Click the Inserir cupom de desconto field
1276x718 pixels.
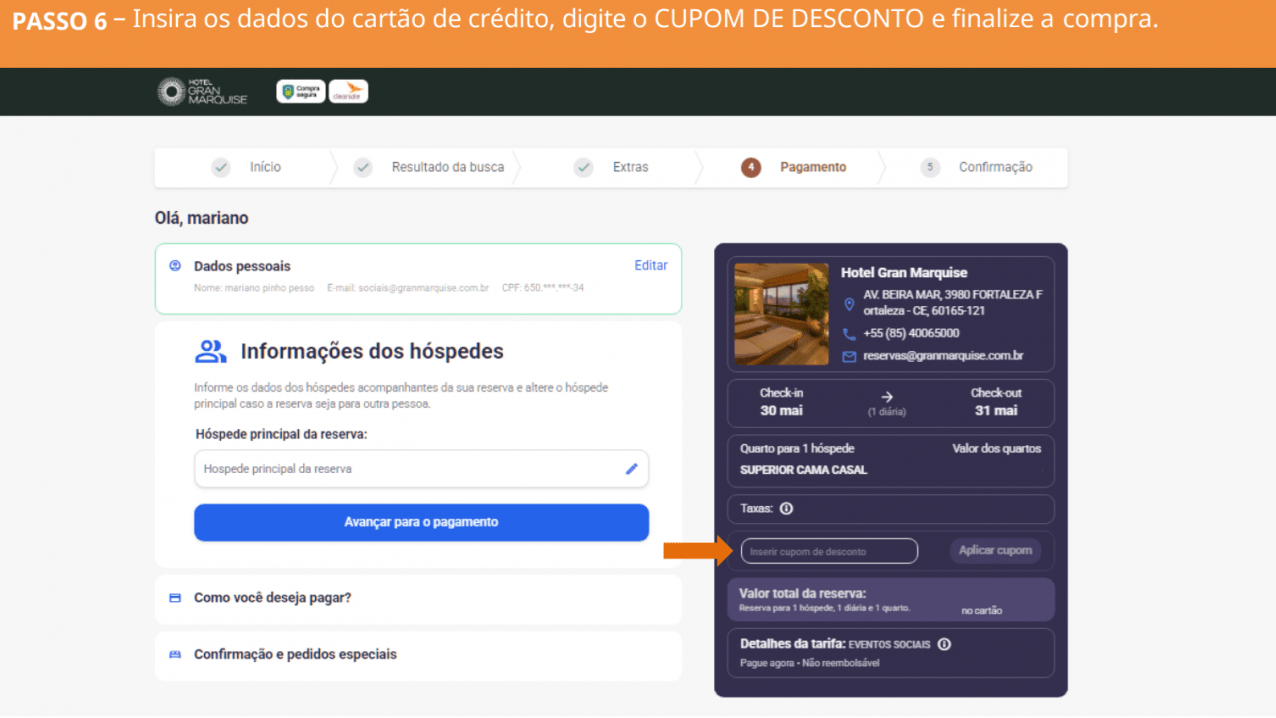coord(829,551)
